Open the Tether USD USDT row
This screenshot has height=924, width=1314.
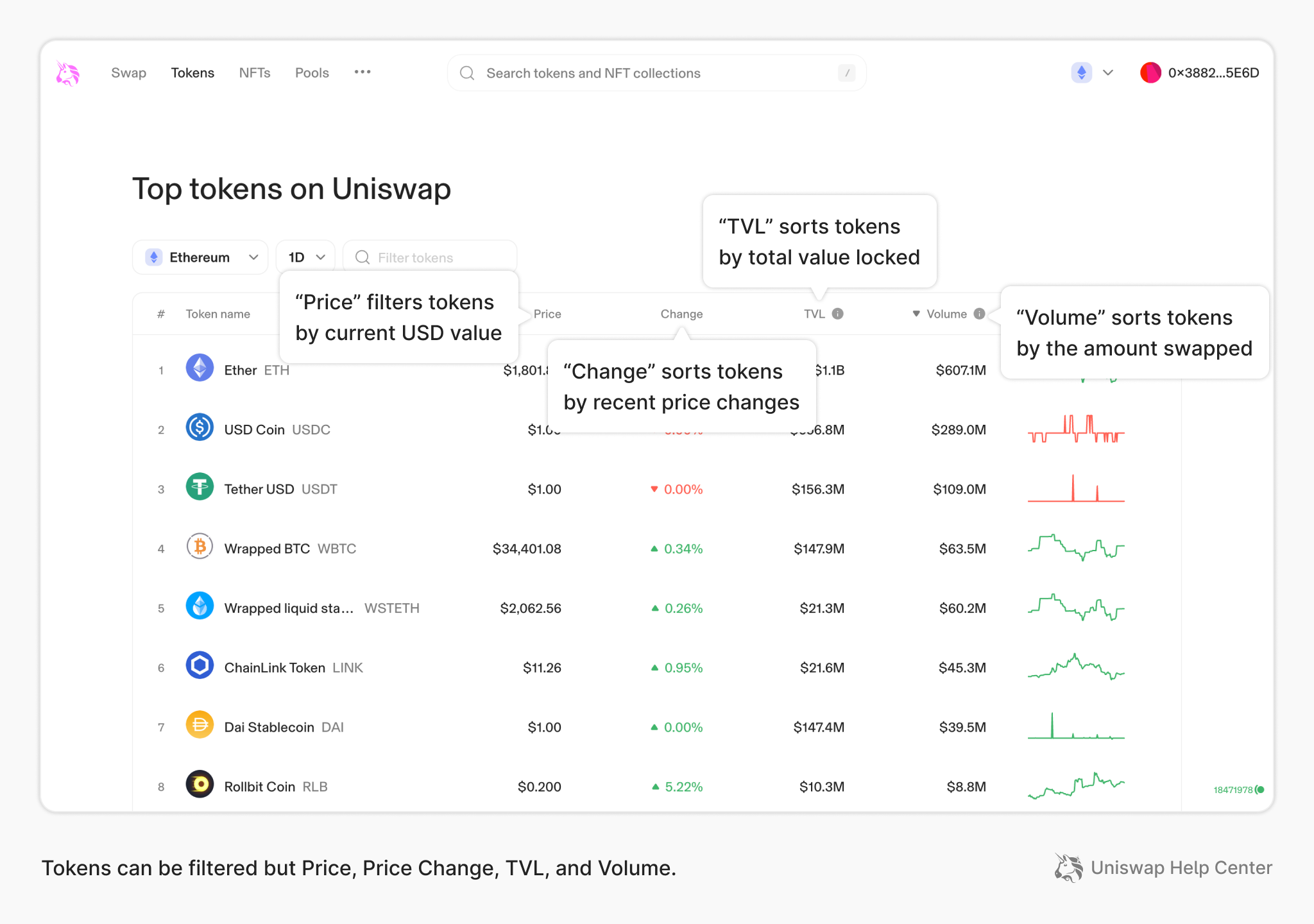click(656, 489)
